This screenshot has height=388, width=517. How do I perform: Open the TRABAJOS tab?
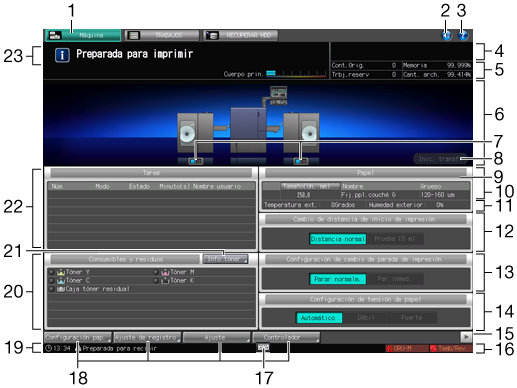click(x=162, y=35)
